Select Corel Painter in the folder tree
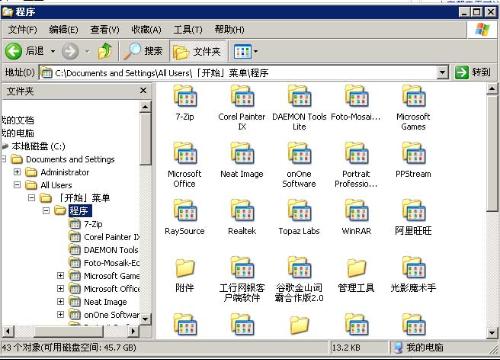Screen dimensions: 500x360 click(112, 237)
